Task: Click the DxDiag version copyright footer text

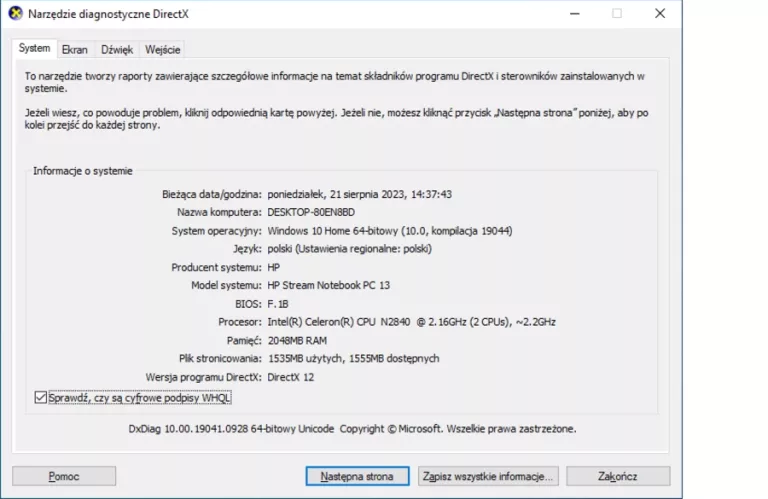Action: [x=352, y=429]
